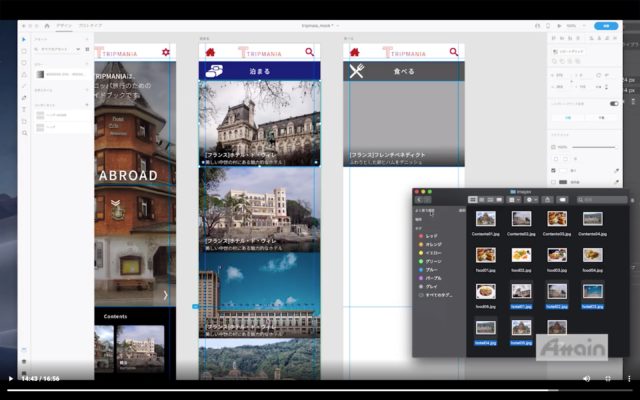The height and width of the screenshot is (400, 640).
Task: Toggle the fill checkbox
Action: coord(553,171)
